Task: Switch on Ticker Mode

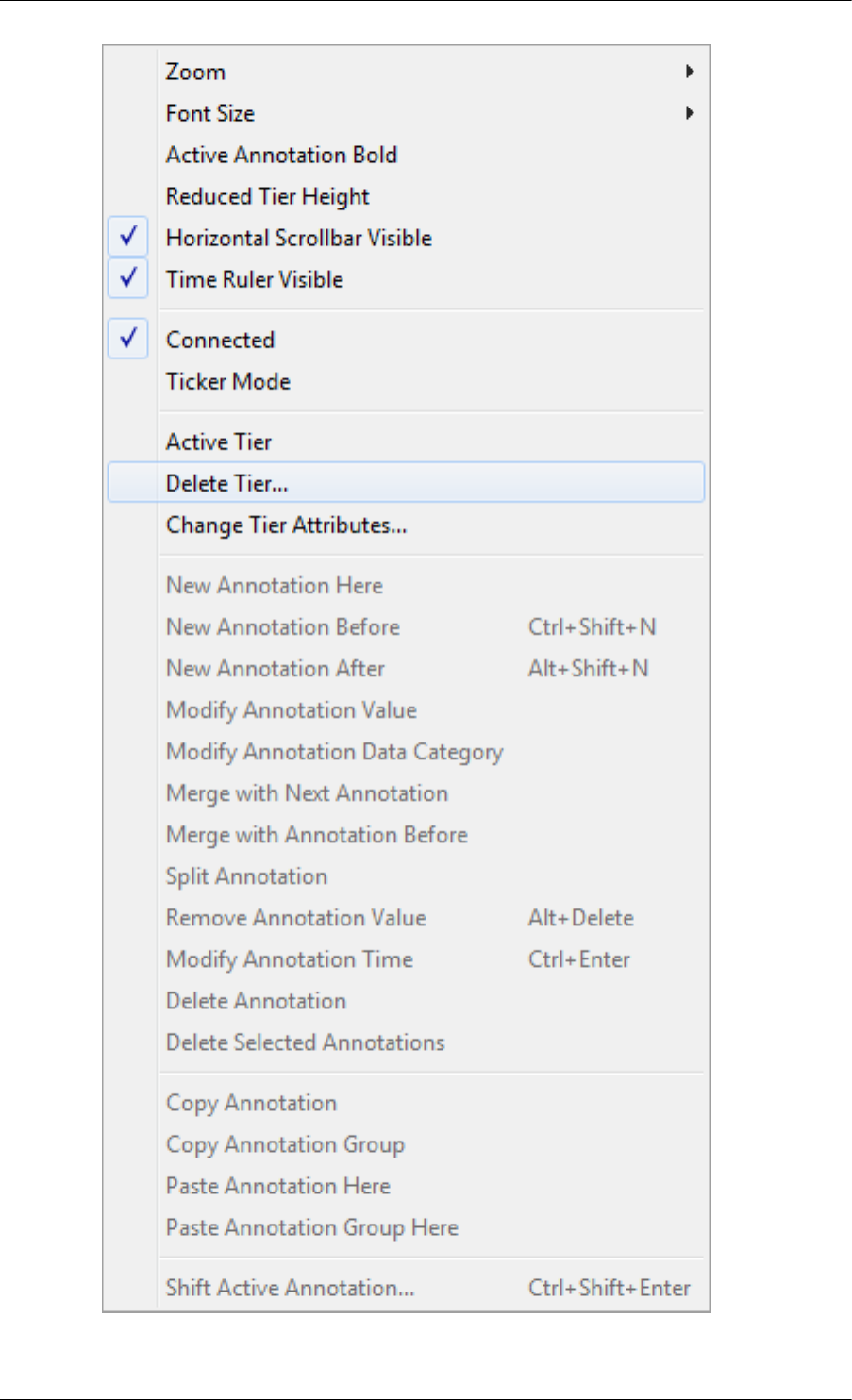Action: (x=228, y=381)
